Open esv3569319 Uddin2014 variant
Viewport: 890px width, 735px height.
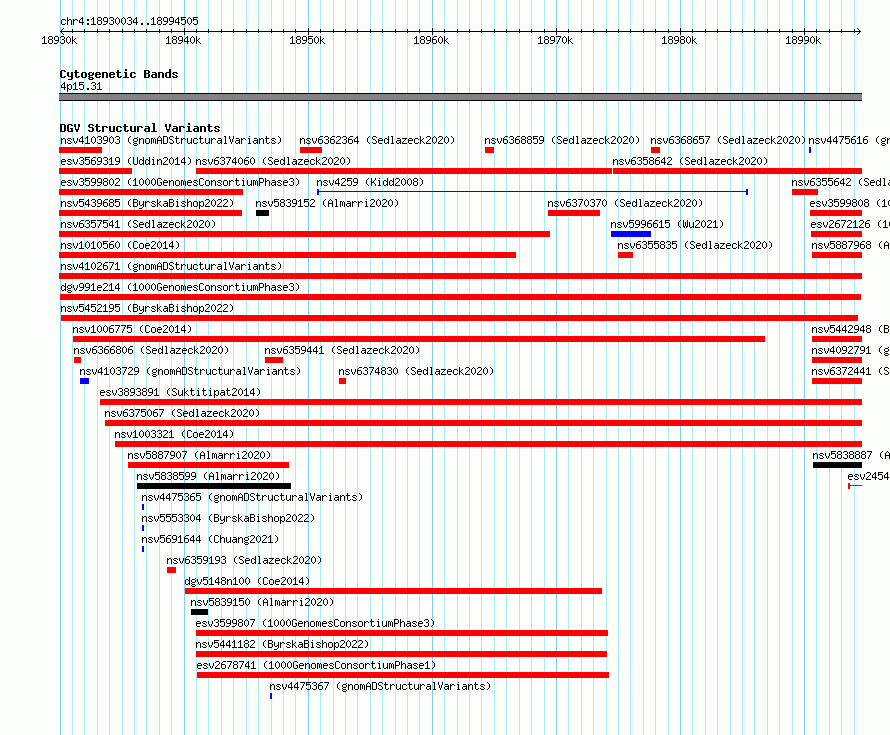pyautogui.click(x=126, y=161)
